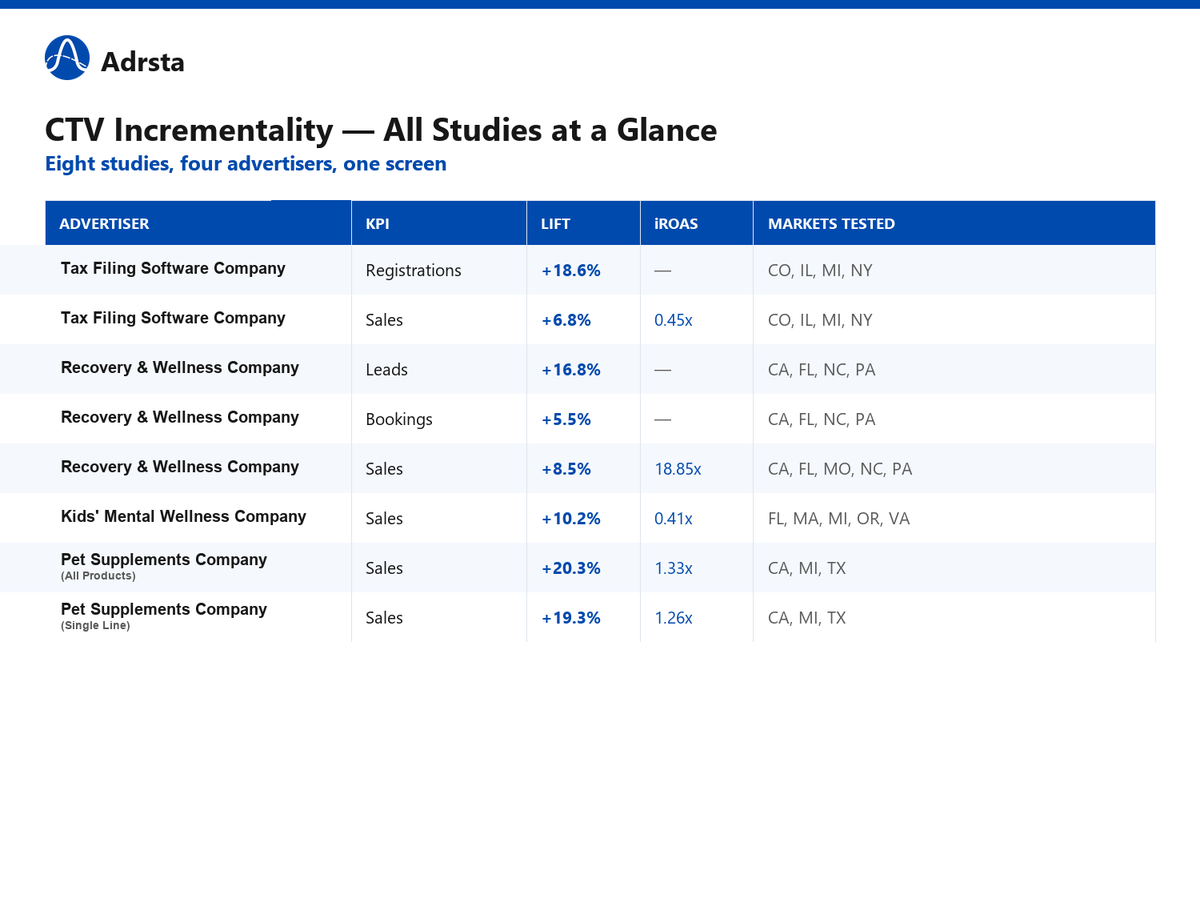Click markets cell 'CA, FL, MO, NC, PA'
Screen dimensions: 1200x900
(840, 469)
